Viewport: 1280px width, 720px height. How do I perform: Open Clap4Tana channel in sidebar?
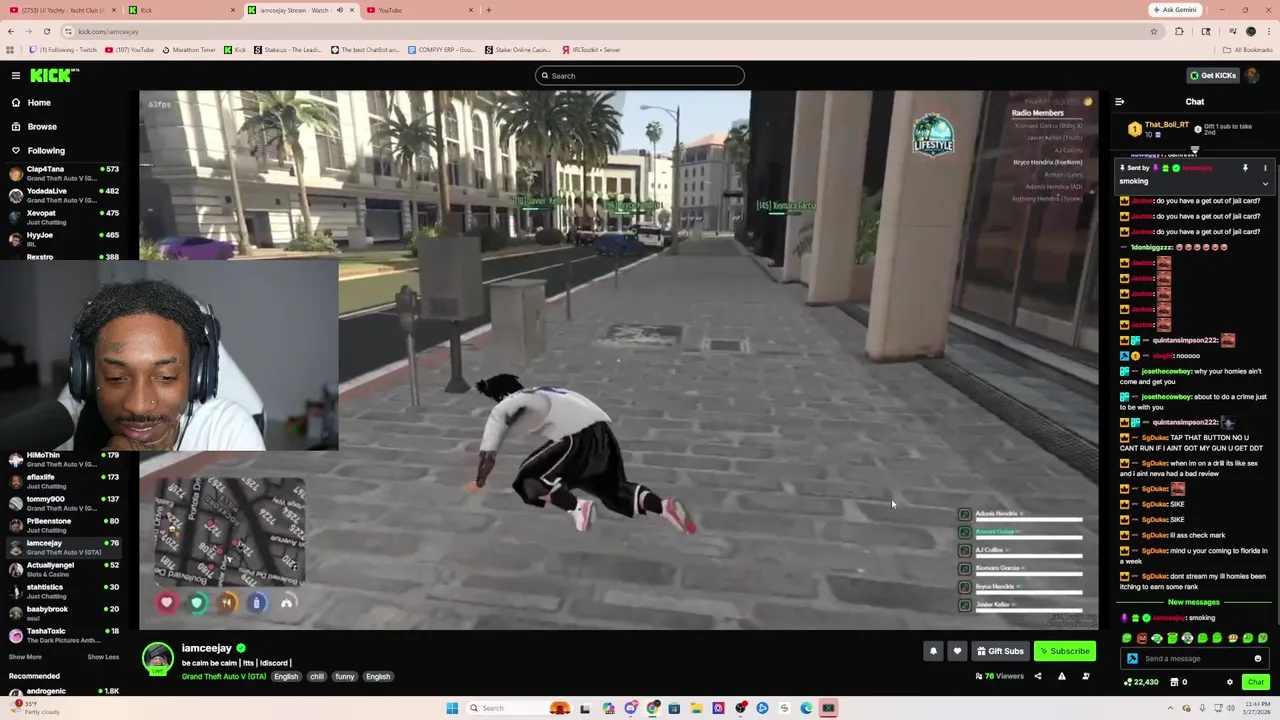pos(62,173)
